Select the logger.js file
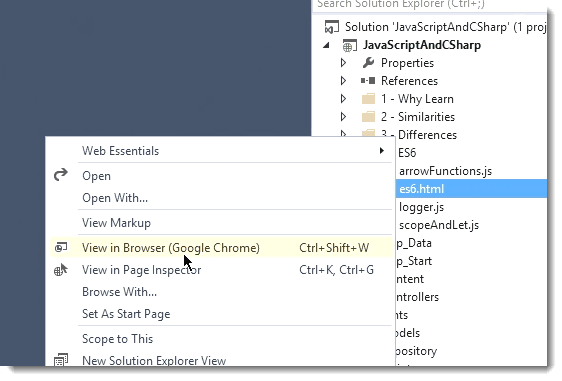This screenshot has width=562, height=381. [421, 207]
